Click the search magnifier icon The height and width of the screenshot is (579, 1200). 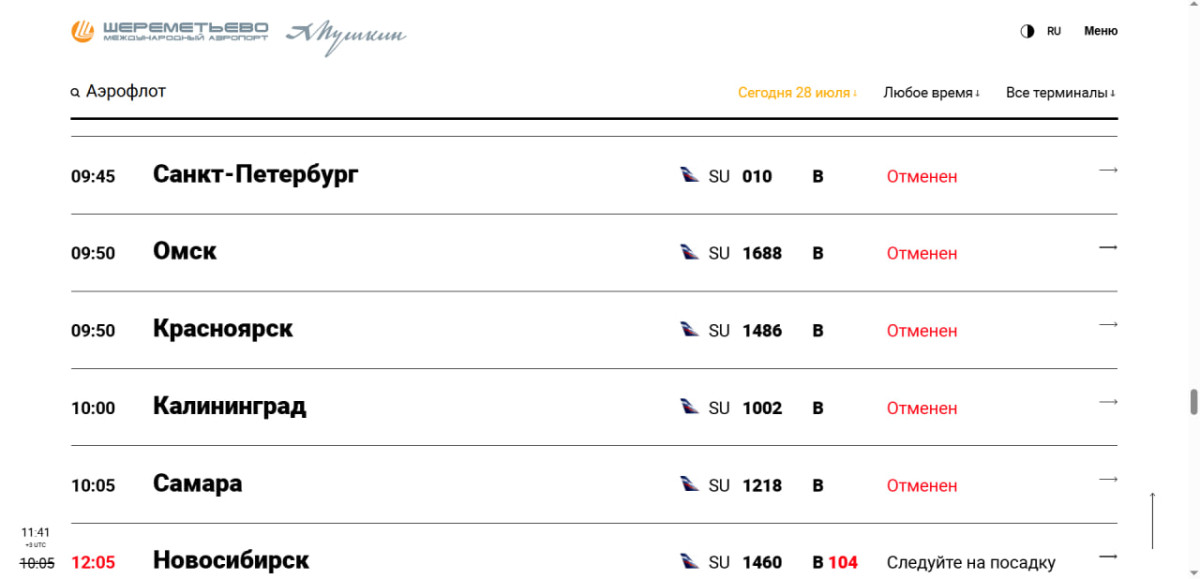75,92
